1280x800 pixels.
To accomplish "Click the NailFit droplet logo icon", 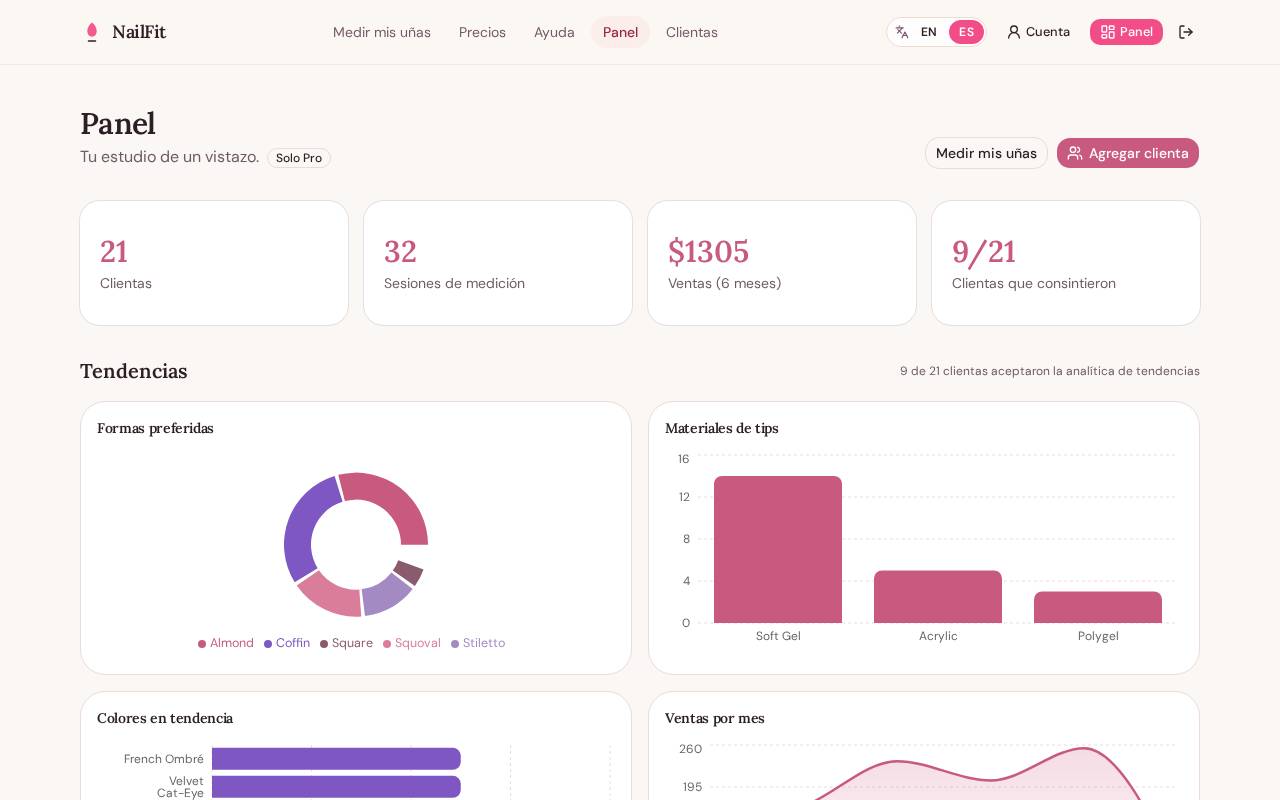I will pyautogui.click(x=92, y=32).
